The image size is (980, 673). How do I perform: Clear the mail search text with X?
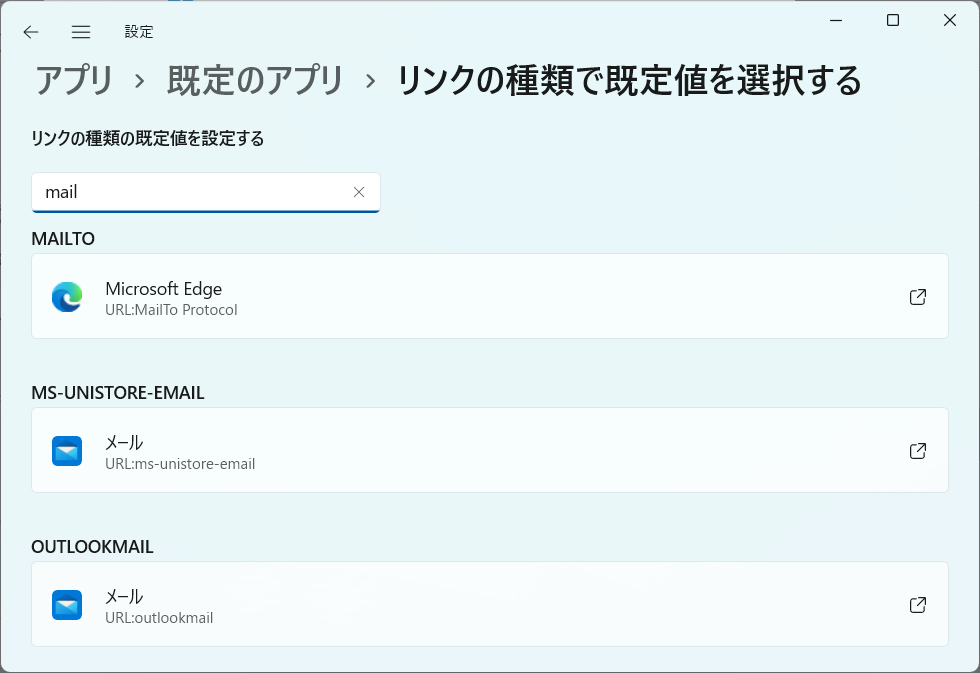(359, 192)
